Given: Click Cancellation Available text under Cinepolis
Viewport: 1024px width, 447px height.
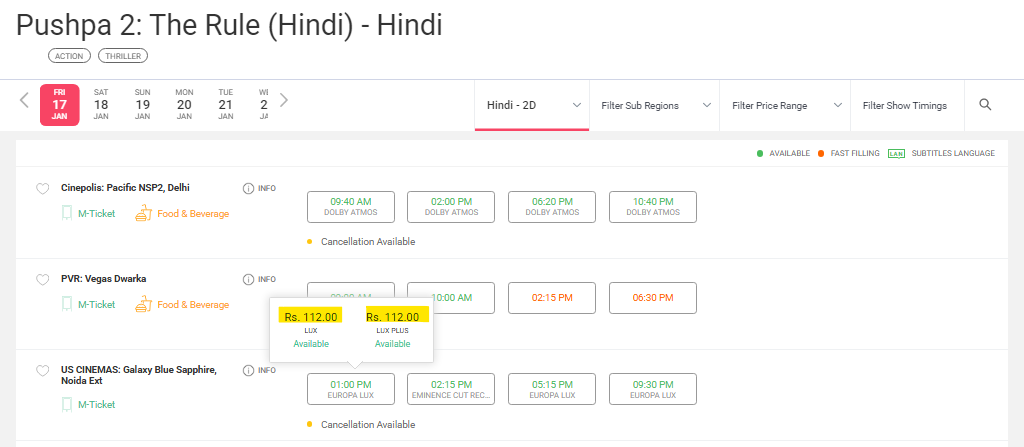Looking at the screenshot, I should [x=368, y=242].
